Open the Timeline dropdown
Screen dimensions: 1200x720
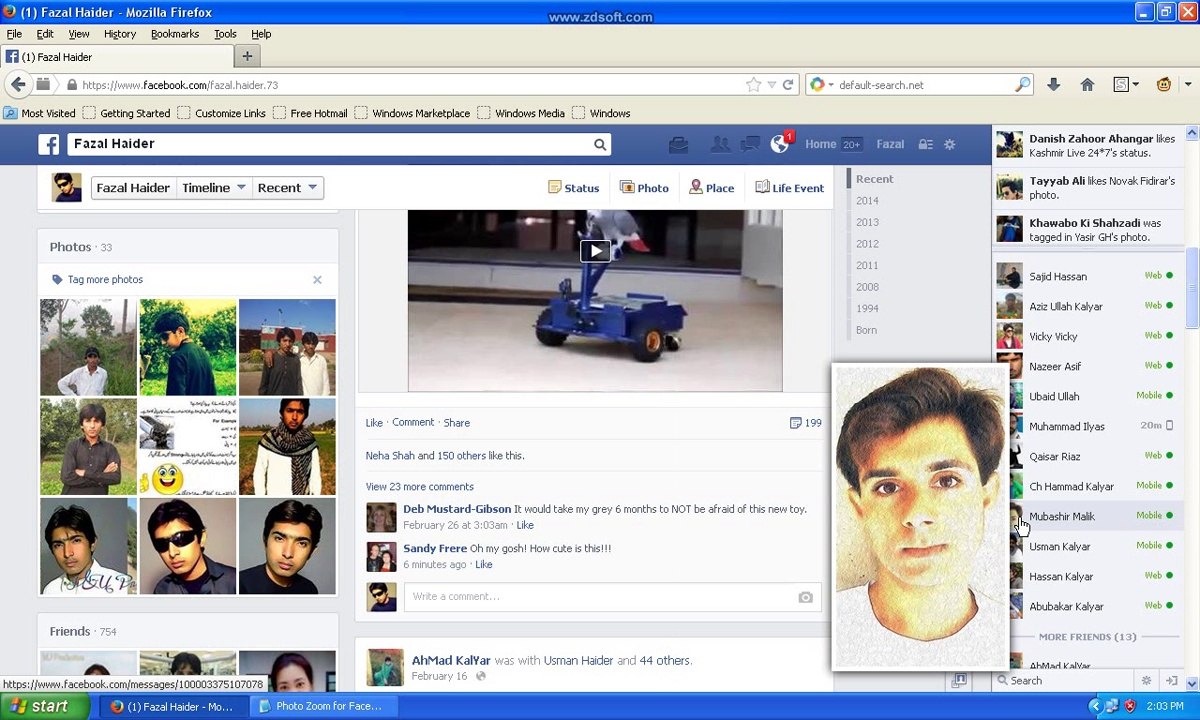point(214,188)
